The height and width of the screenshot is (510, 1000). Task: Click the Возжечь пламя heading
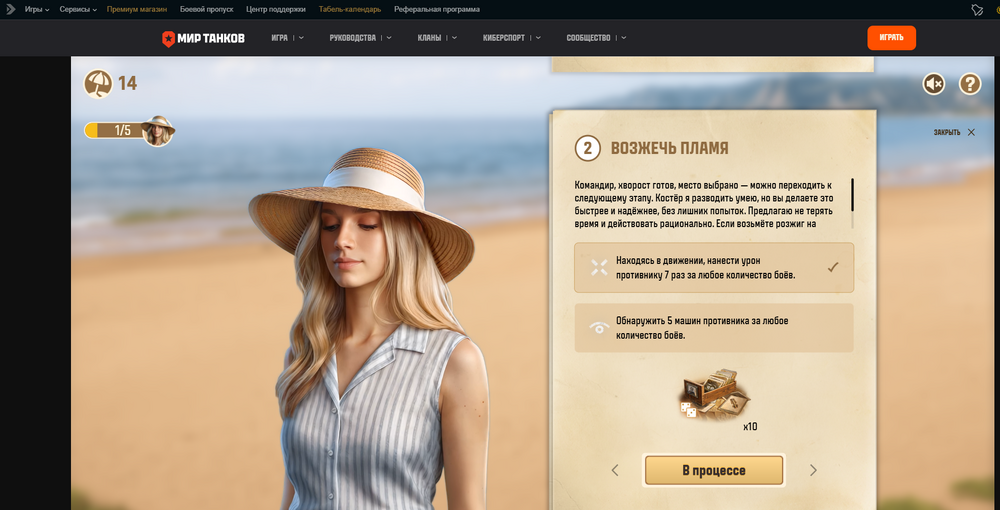(670, 149)
